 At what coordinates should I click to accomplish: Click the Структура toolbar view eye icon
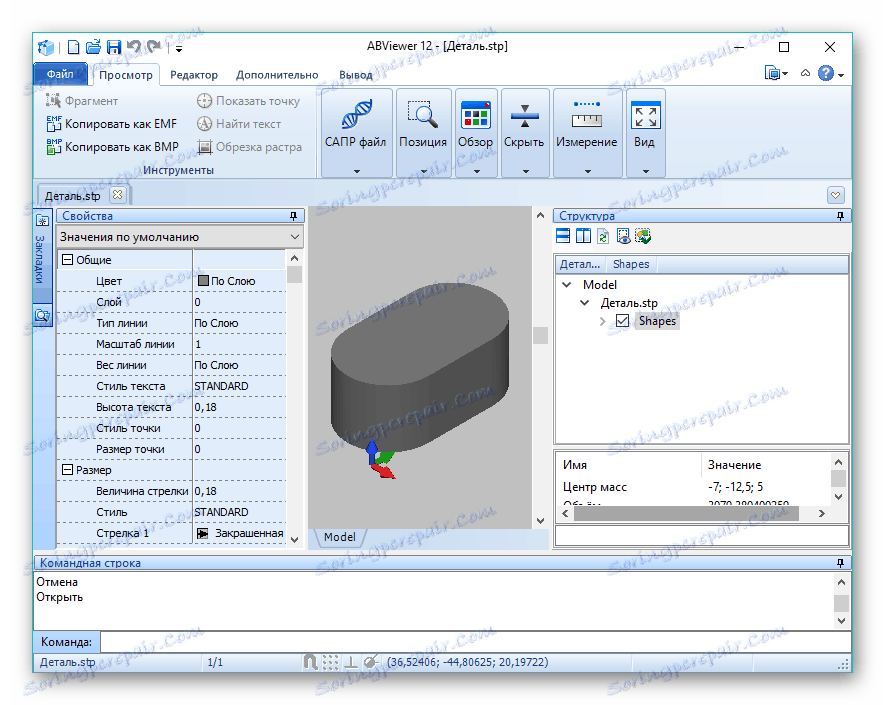point(623,236)
